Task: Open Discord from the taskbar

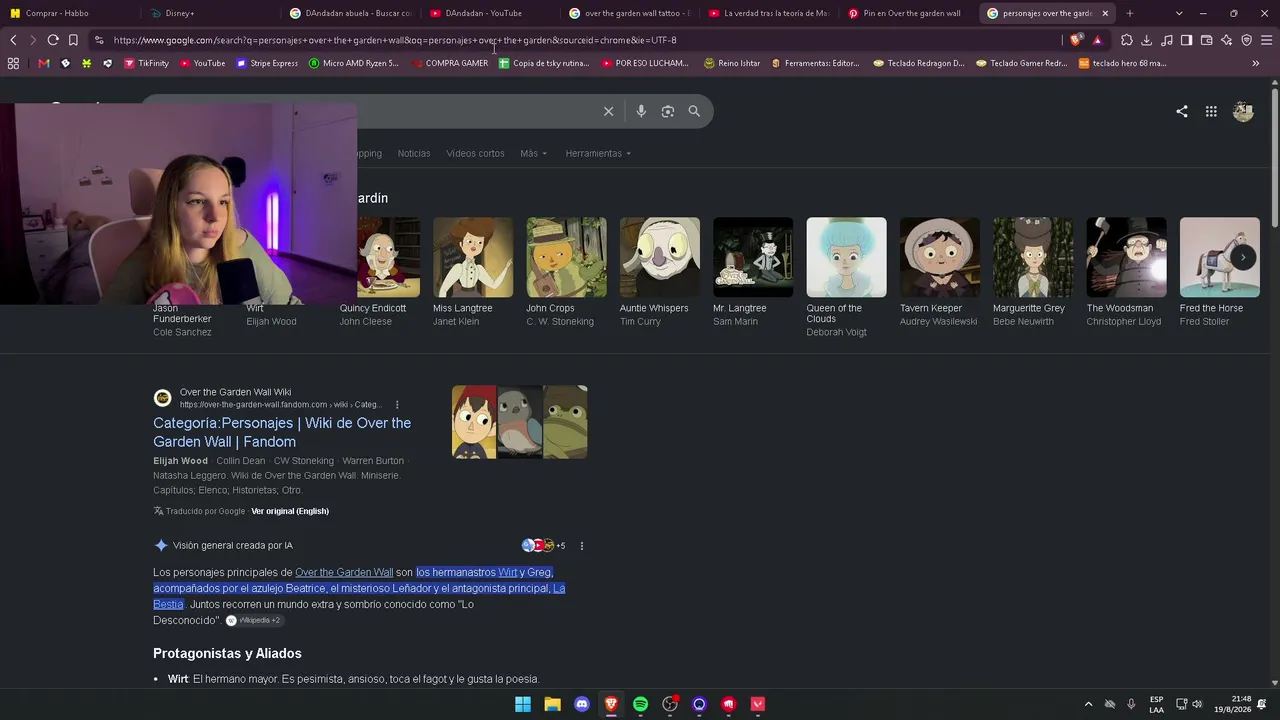Action: coord(582,704)
